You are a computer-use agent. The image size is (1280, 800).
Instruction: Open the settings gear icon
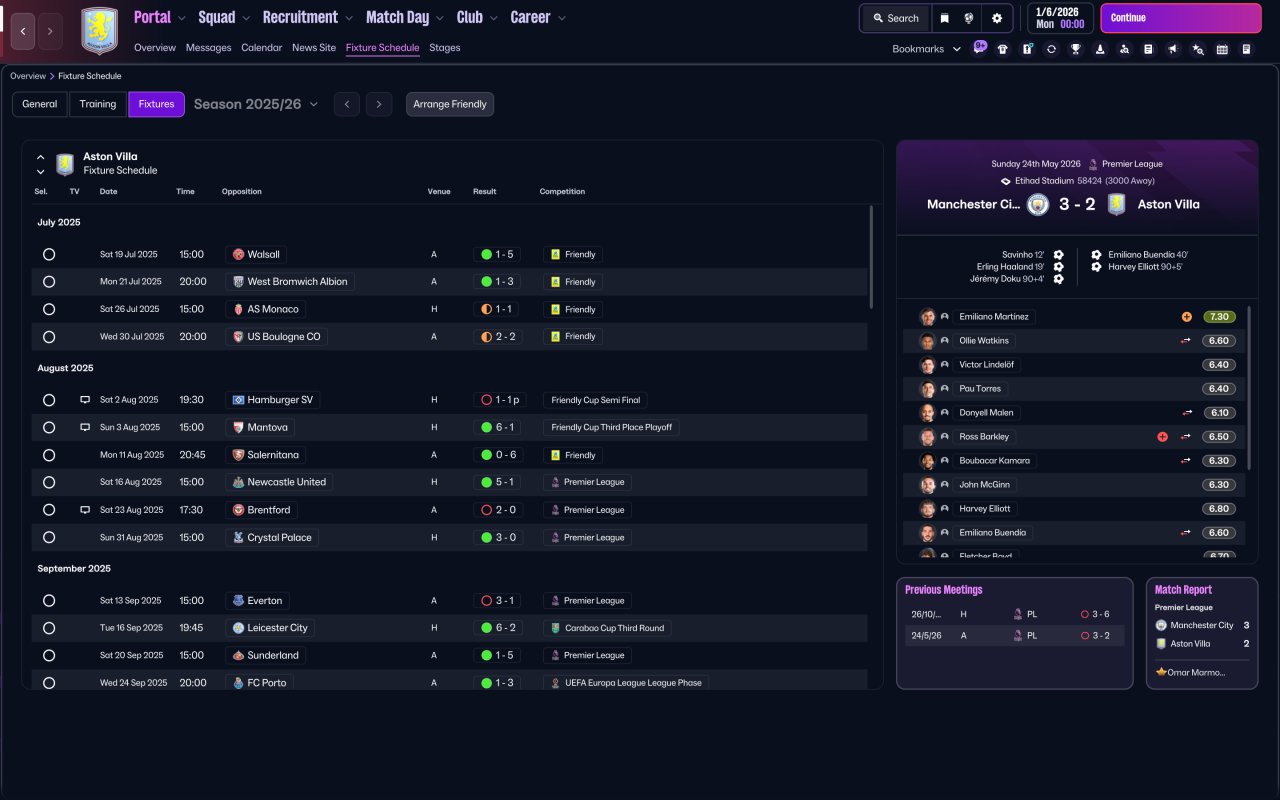997,18
